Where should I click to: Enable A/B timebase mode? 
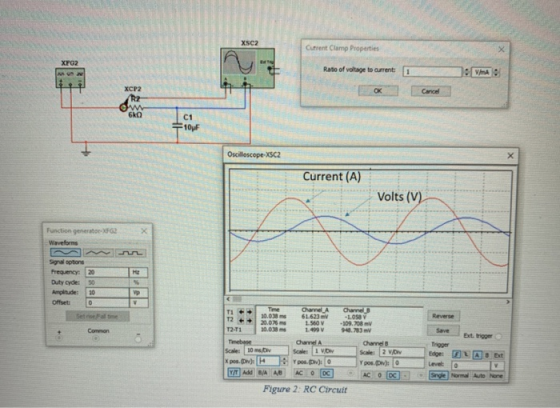(278, 373)
